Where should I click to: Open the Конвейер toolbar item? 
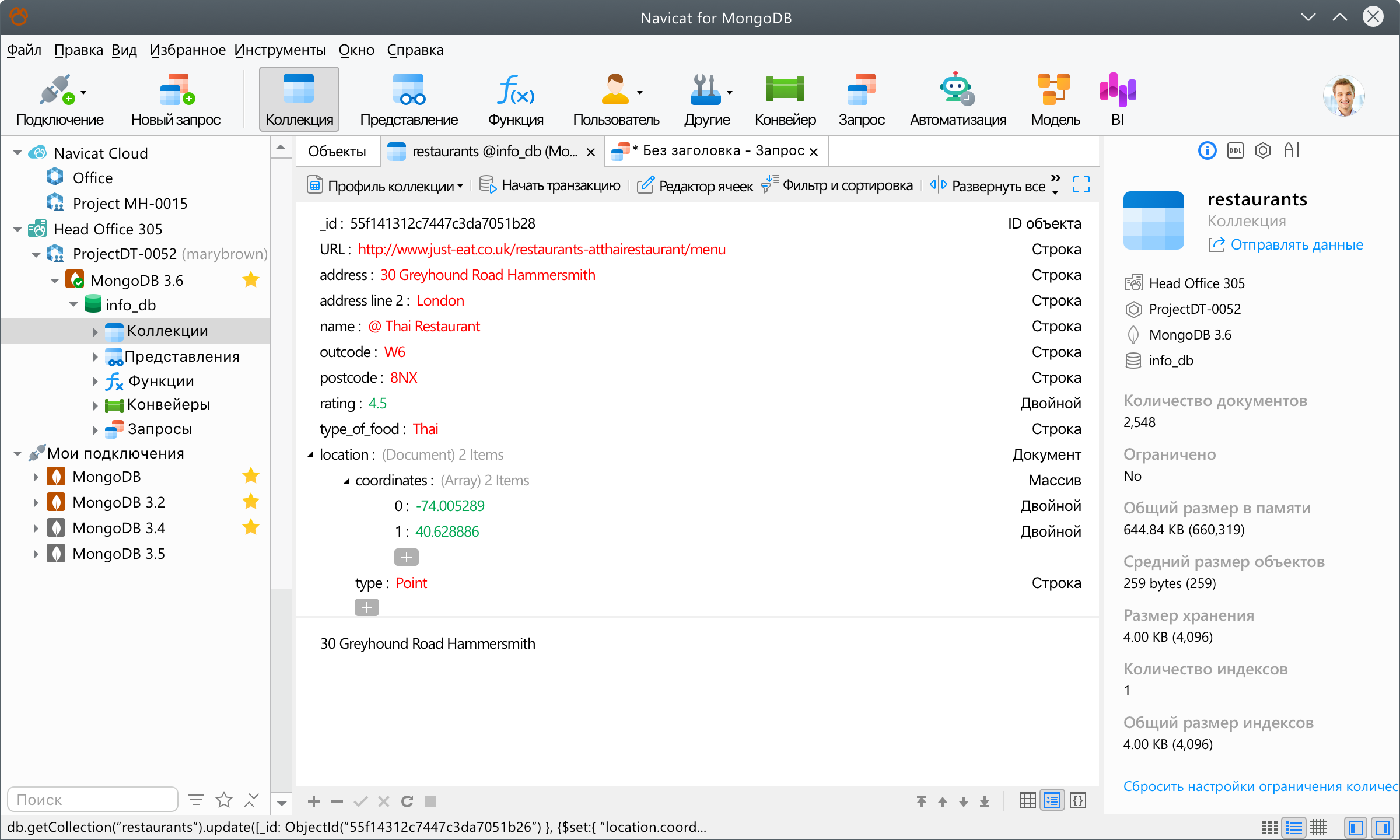(785, 100)
